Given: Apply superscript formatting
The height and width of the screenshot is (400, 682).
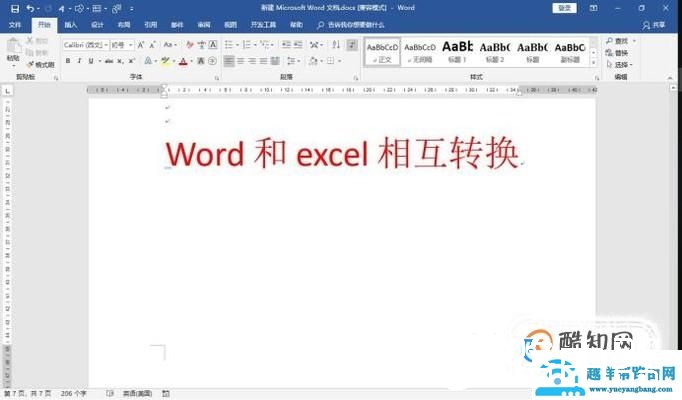Looking at the screenshot, I should point(131,61).
